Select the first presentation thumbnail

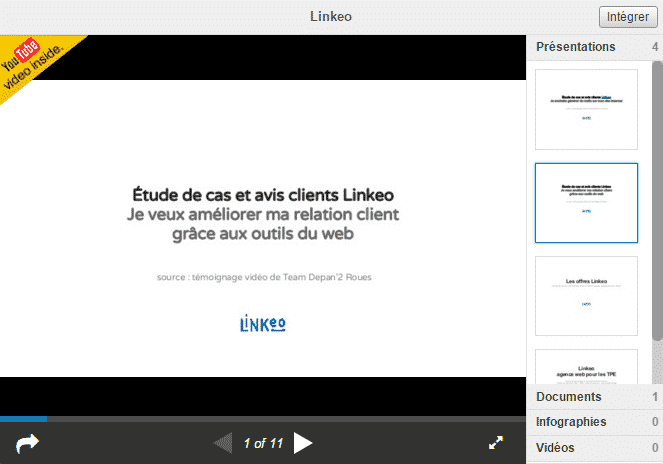[586, 110]
